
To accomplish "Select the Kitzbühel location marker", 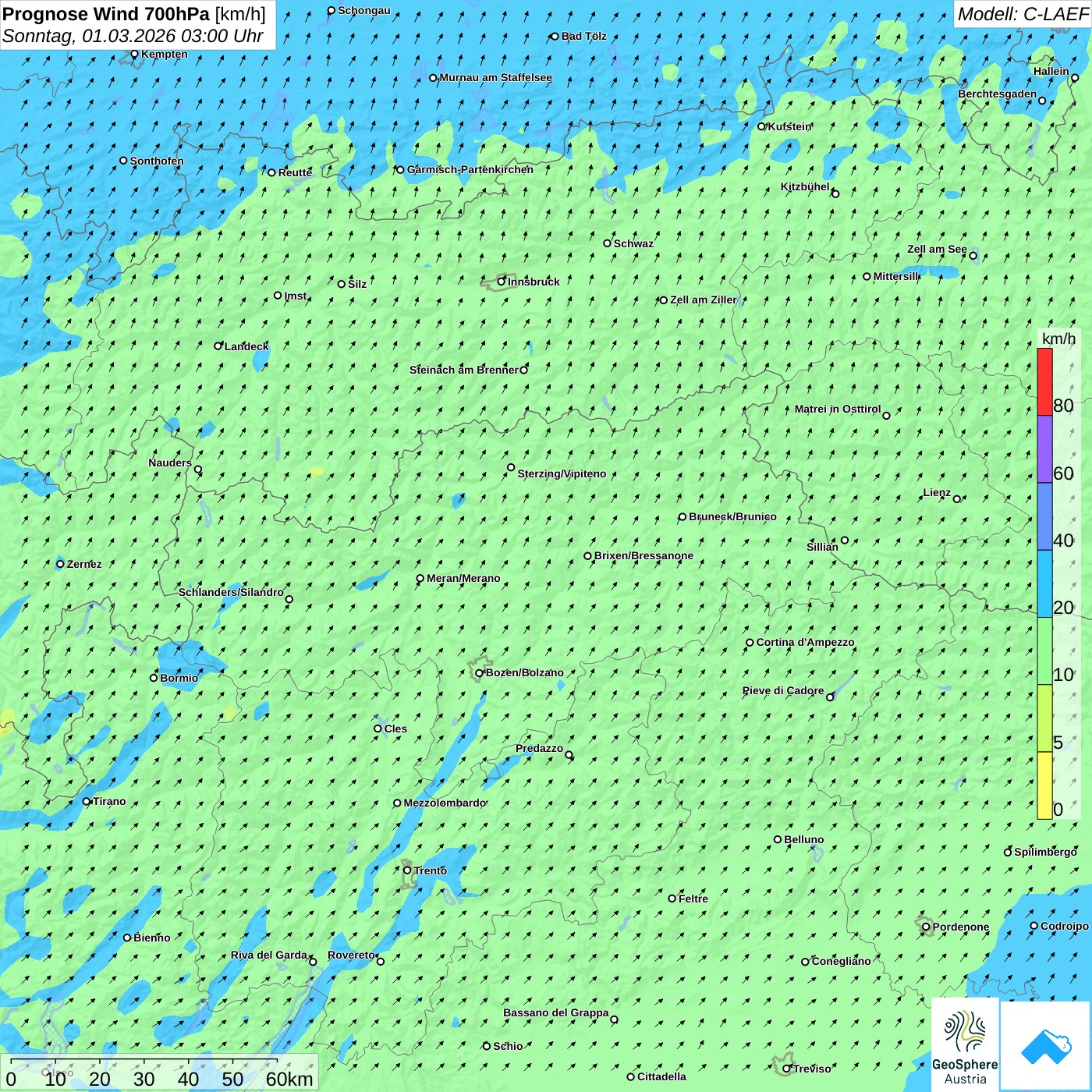I will [x=835, y=193].
